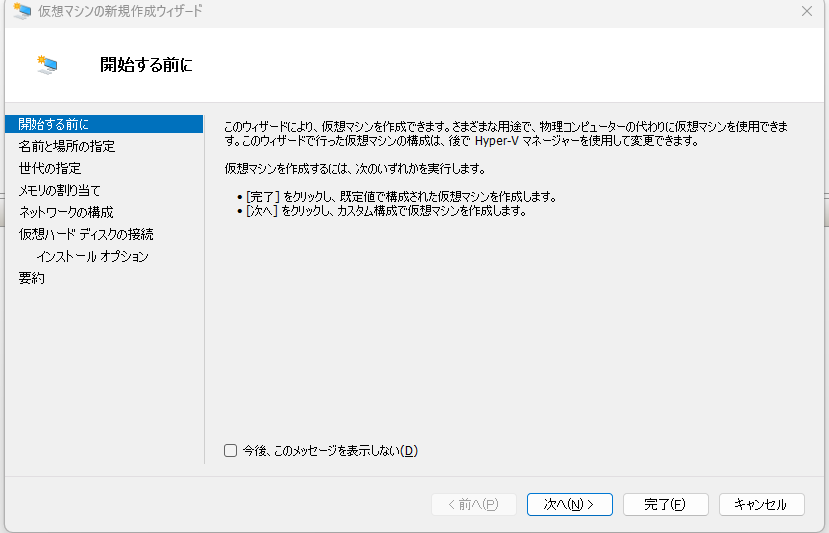Open the 世代の指定 step
The image size is (829, 533).
pos(50,168)
